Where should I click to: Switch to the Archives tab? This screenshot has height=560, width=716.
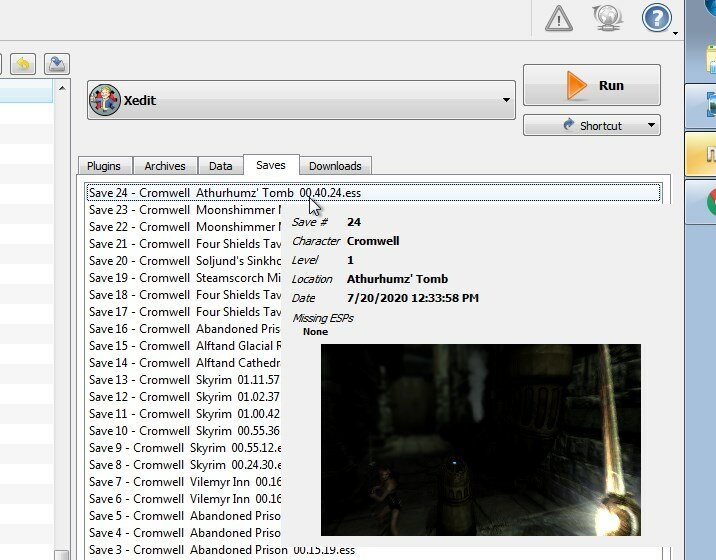pyautogui.click(x=165, y=166)
